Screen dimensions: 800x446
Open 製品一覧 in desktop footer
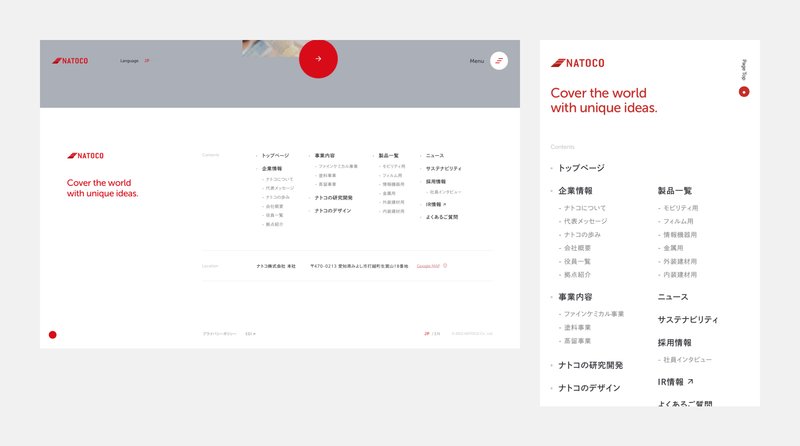(388, 156)
